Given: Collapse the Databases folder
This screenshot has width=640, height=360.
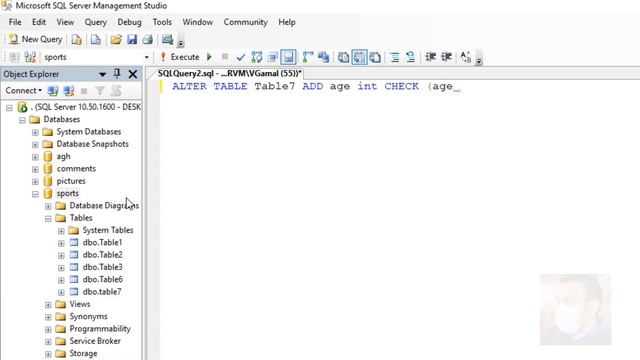Looking at the screenshot, I should (22, 120).
